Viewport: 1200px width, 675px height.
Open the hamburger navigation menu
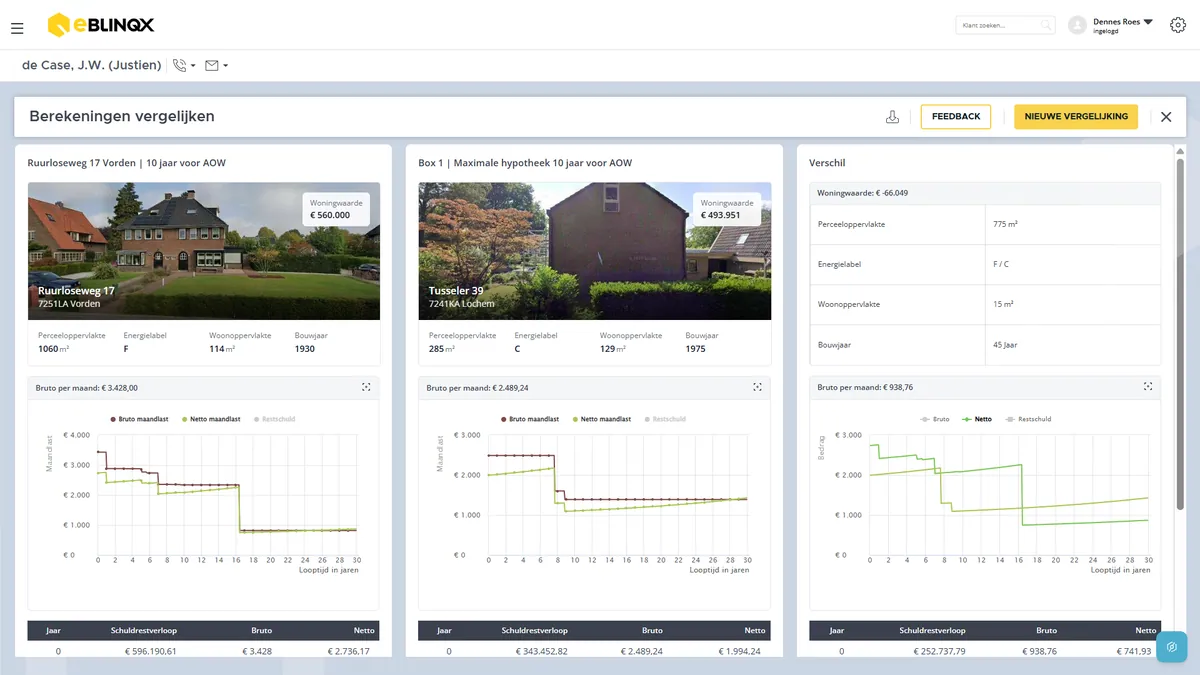click(17, 28)
